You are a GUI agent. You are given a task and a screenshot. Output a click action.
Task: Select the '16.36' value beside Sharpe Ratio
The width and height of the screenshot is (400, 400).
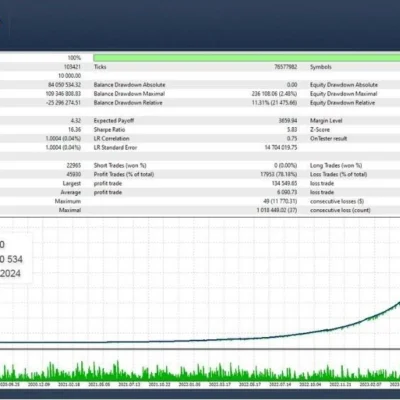[x=75, y=130]
